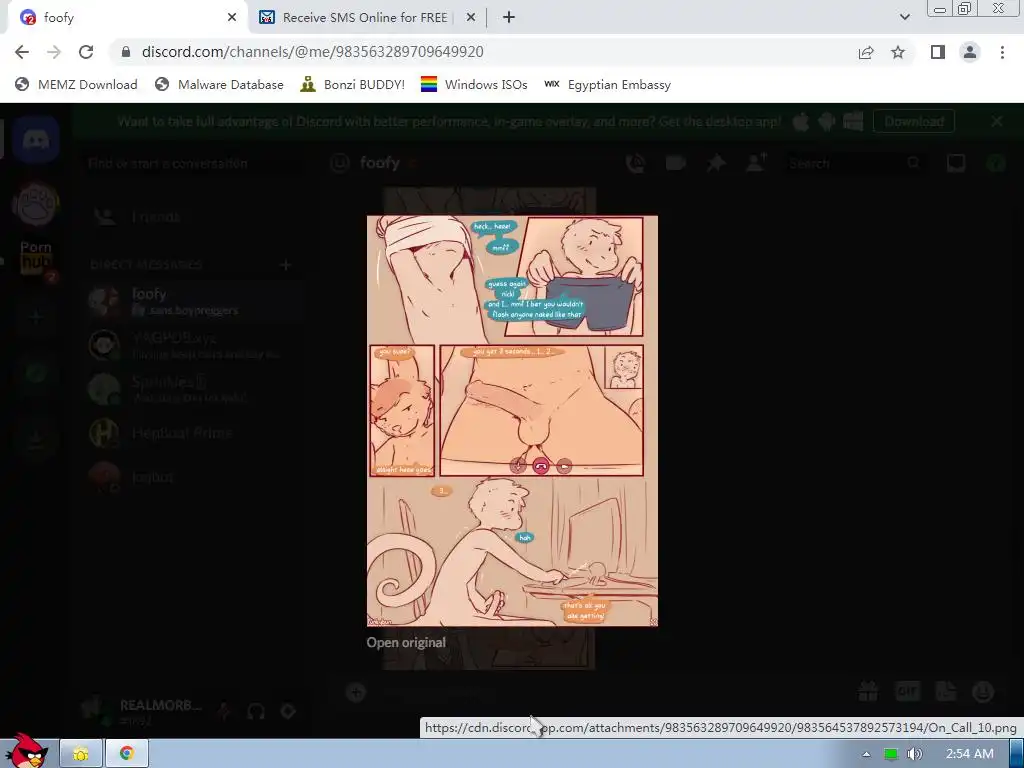Reload the Discord page
This screenshot has width=1024, height=768.
[x=86, y=52]
